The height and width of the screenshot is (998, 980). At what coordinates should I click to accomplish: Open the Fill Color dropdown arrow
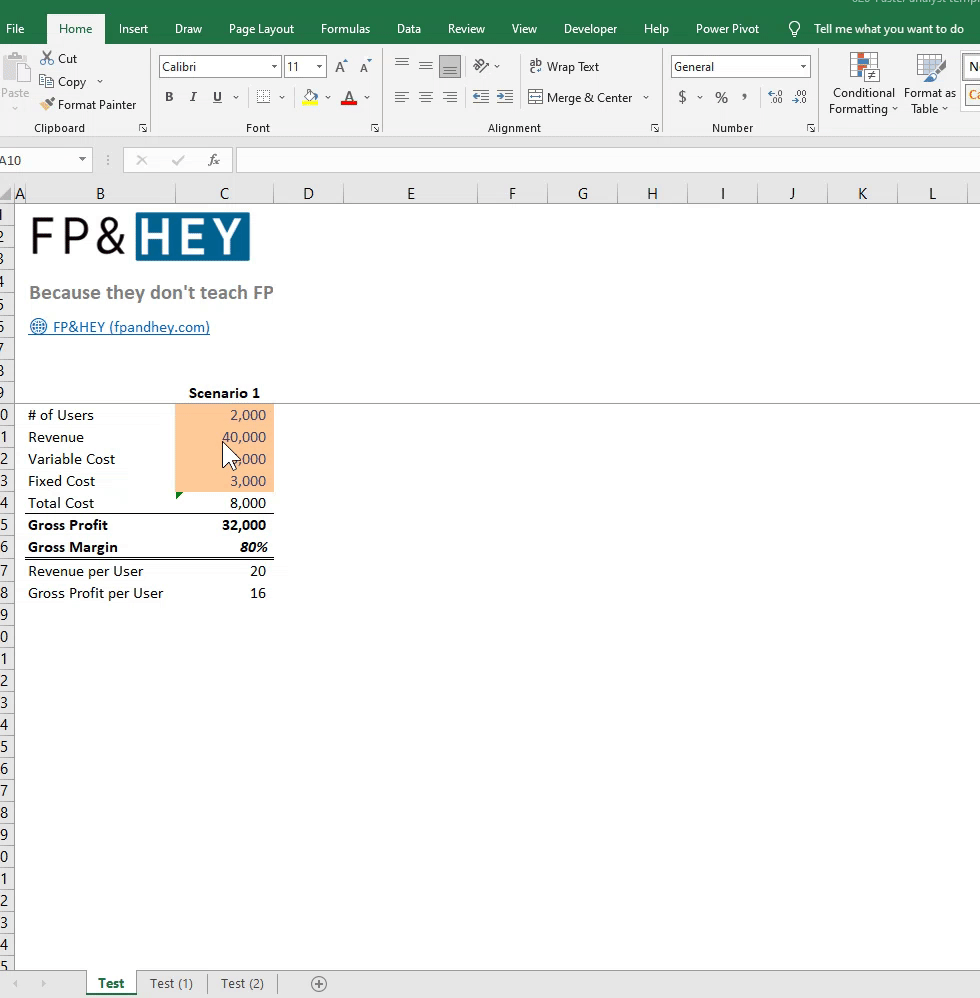click(328, 98)
